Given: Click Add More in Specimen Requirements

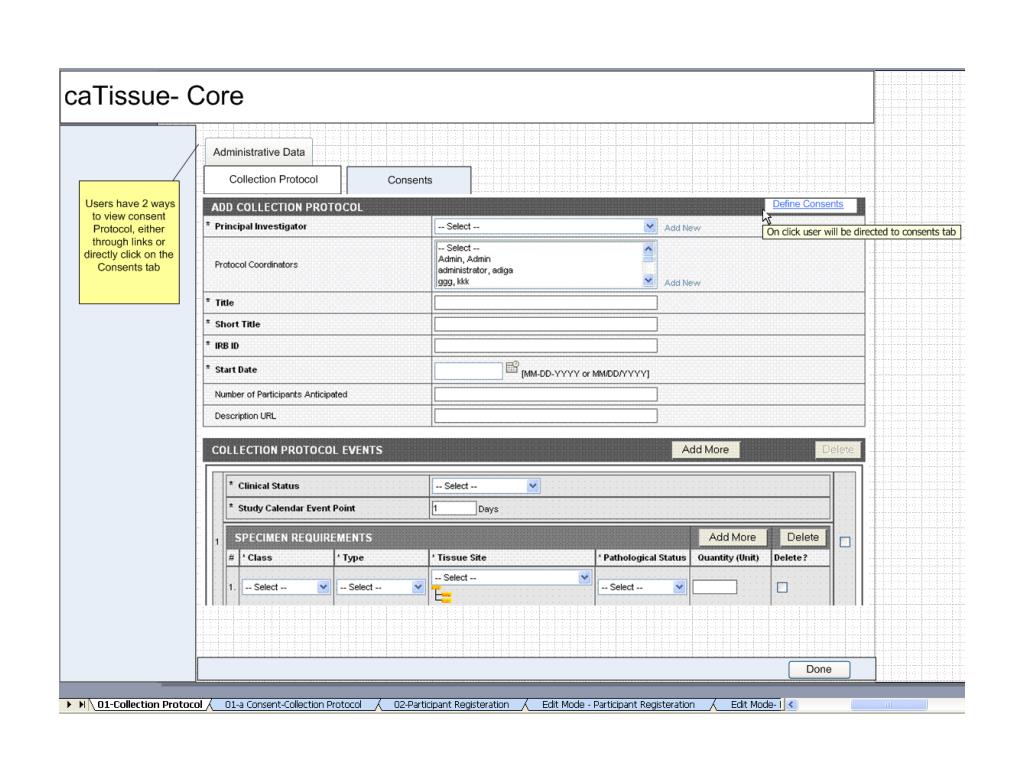Looking at the screenshot, I should click(x=732, y=537).
